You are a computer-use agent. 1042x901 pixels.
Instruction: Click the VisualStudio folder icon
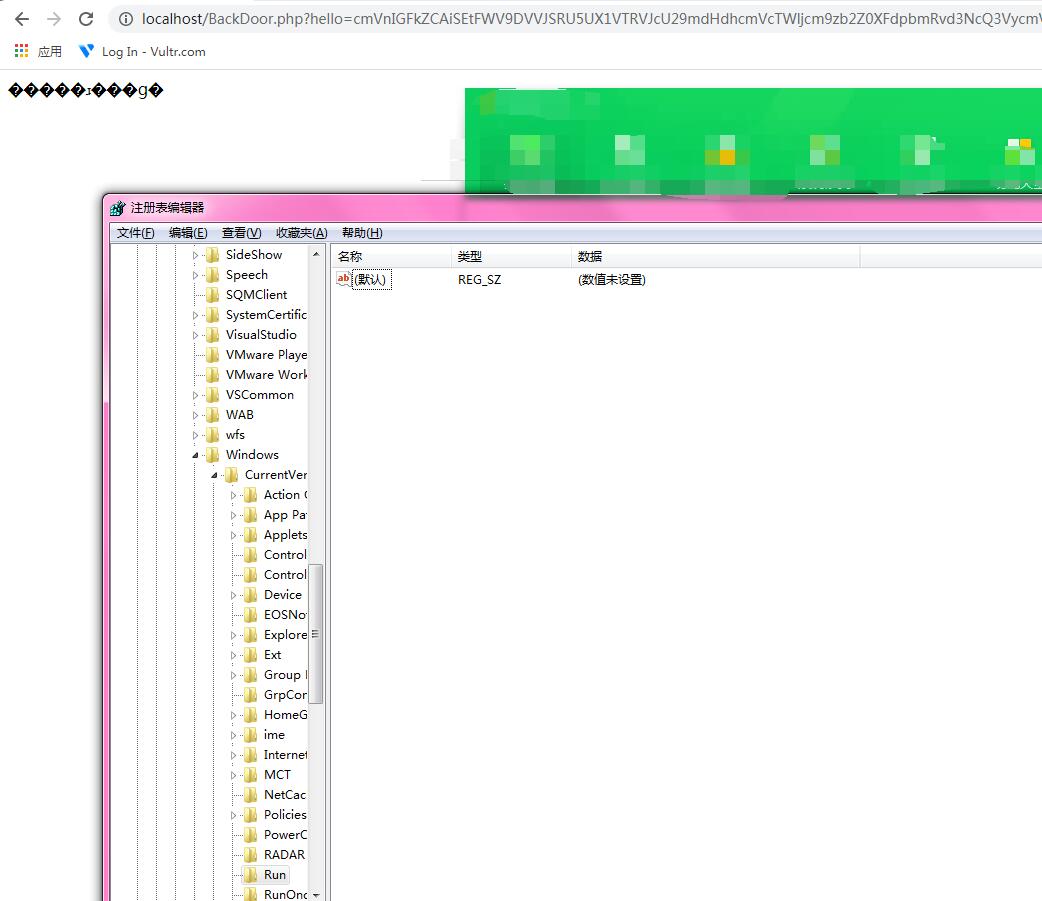tap(213, 335)
